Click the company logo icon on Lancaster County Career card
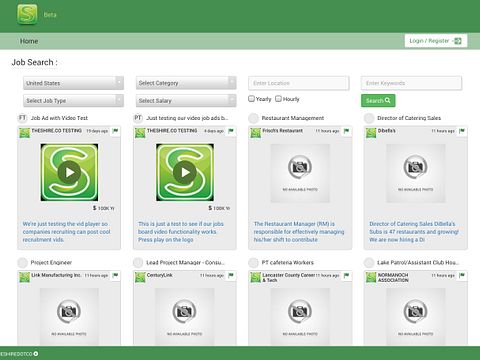Viewport: 480px width, 360px height. pos(256,277)
